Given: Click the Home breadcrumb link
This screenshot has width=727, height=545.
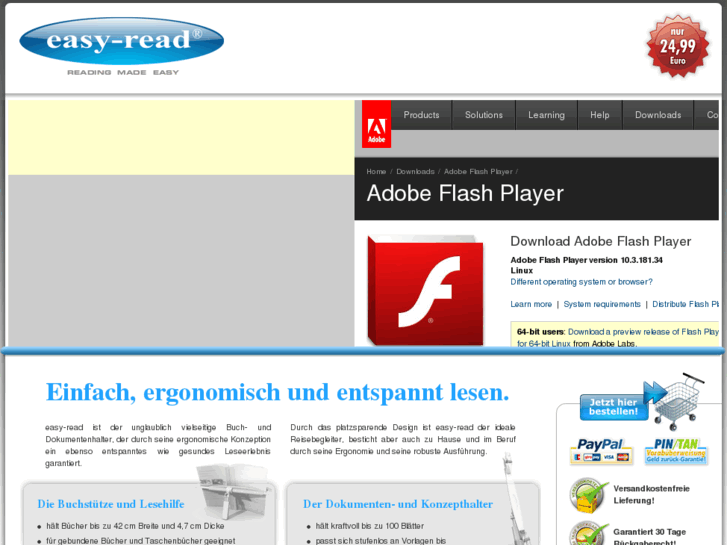Looking at the screenshot, I should (376, 172).
